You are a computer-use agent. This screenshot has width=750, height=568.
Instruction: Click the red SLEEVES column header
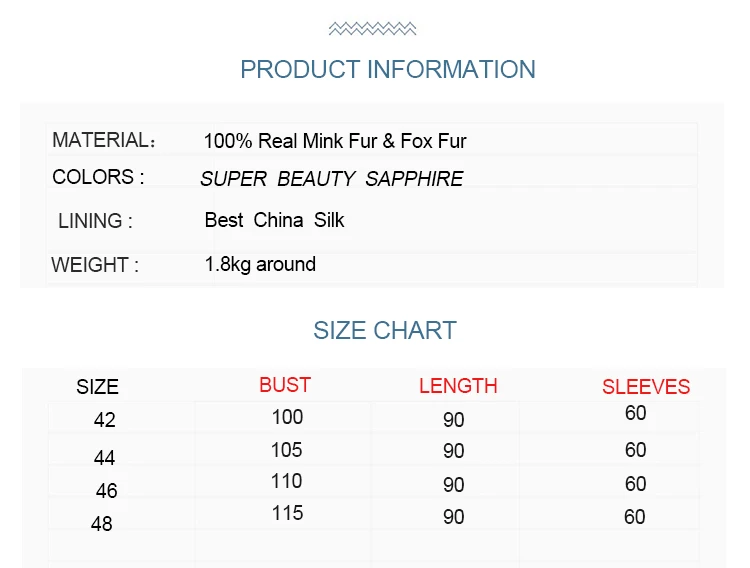(646, 387)
